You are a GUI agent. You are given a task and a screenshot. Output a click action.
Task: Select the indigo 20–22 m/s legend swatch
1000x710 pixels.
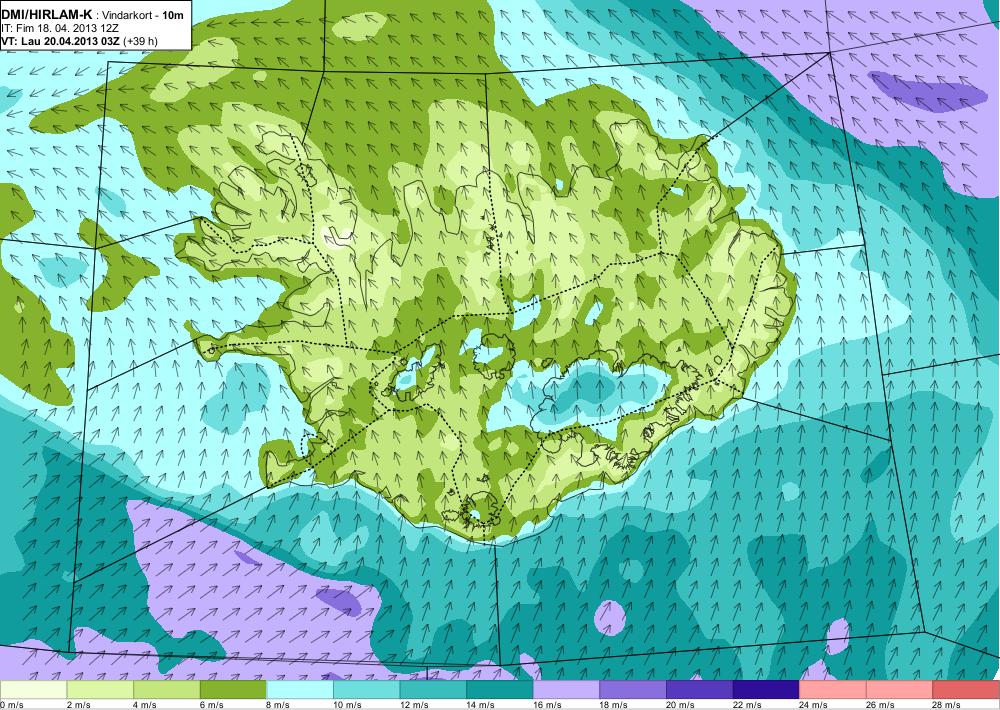700,690
